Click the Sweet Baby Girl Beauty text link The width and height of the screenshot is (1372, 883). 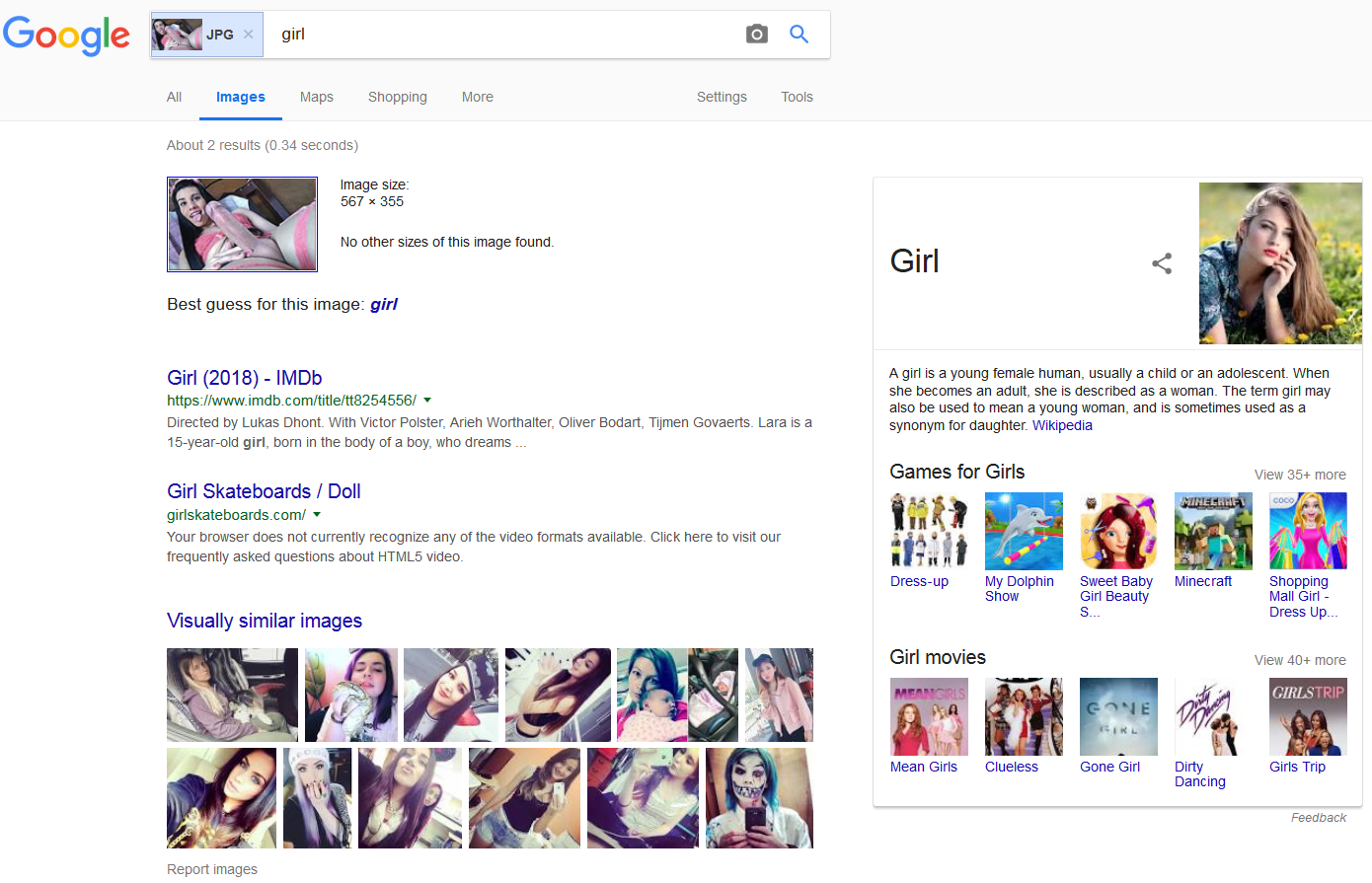point(1116,597)
